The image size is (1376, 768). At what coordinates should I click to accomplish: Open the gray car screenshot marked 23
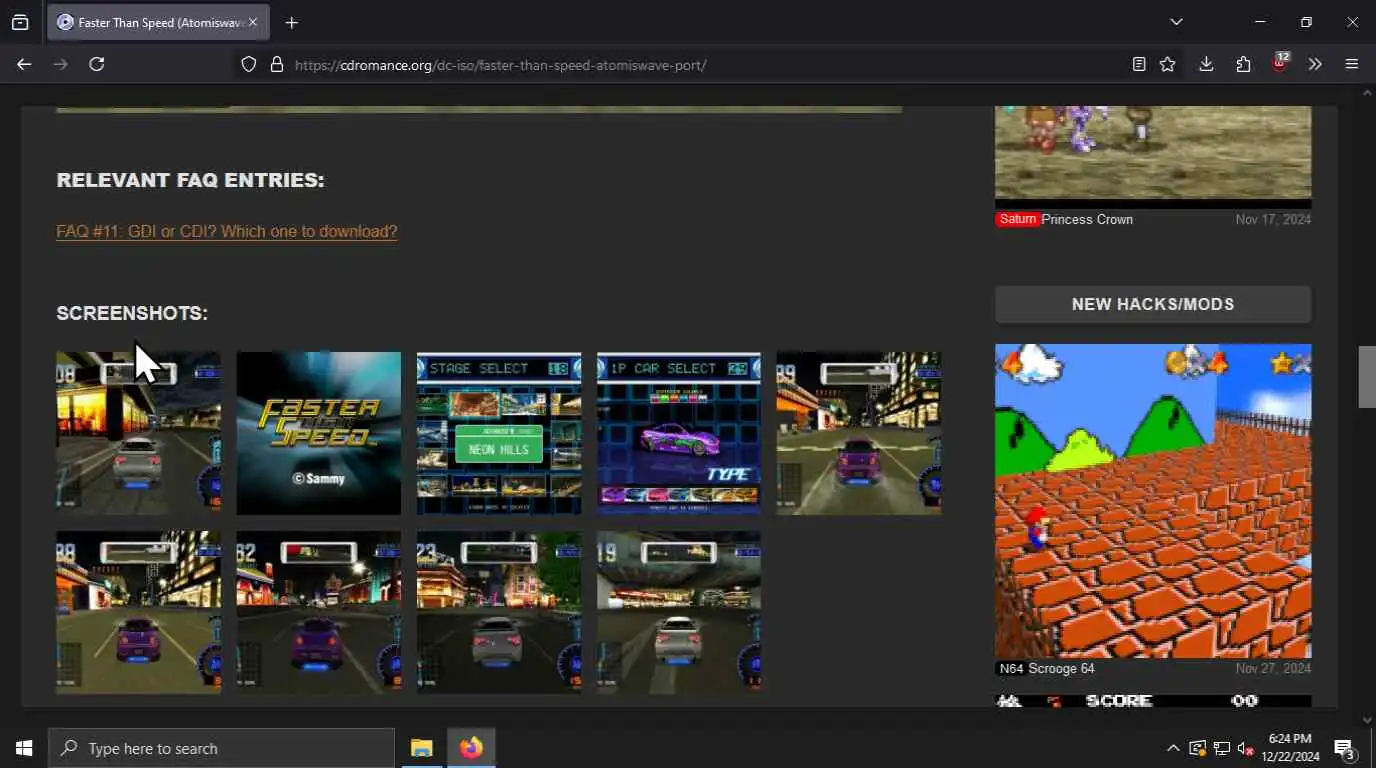[499, 612]
